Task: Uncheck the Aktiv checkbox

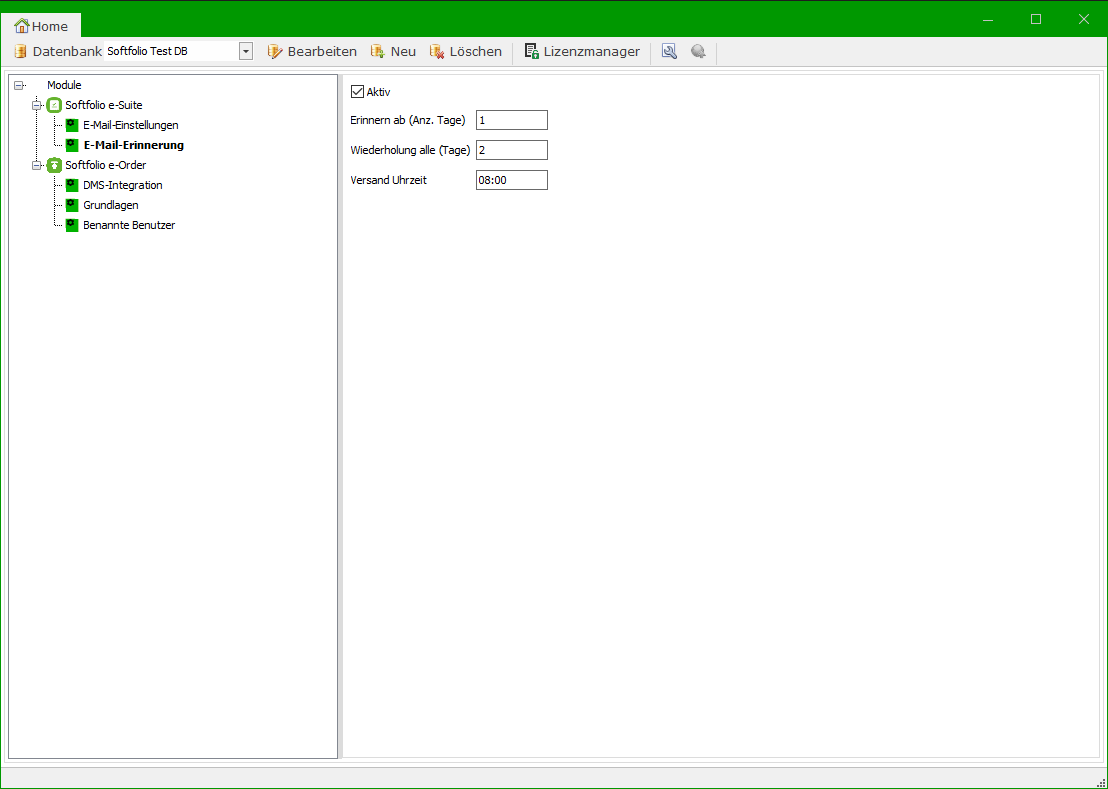Action: click(x=358, y=92)
